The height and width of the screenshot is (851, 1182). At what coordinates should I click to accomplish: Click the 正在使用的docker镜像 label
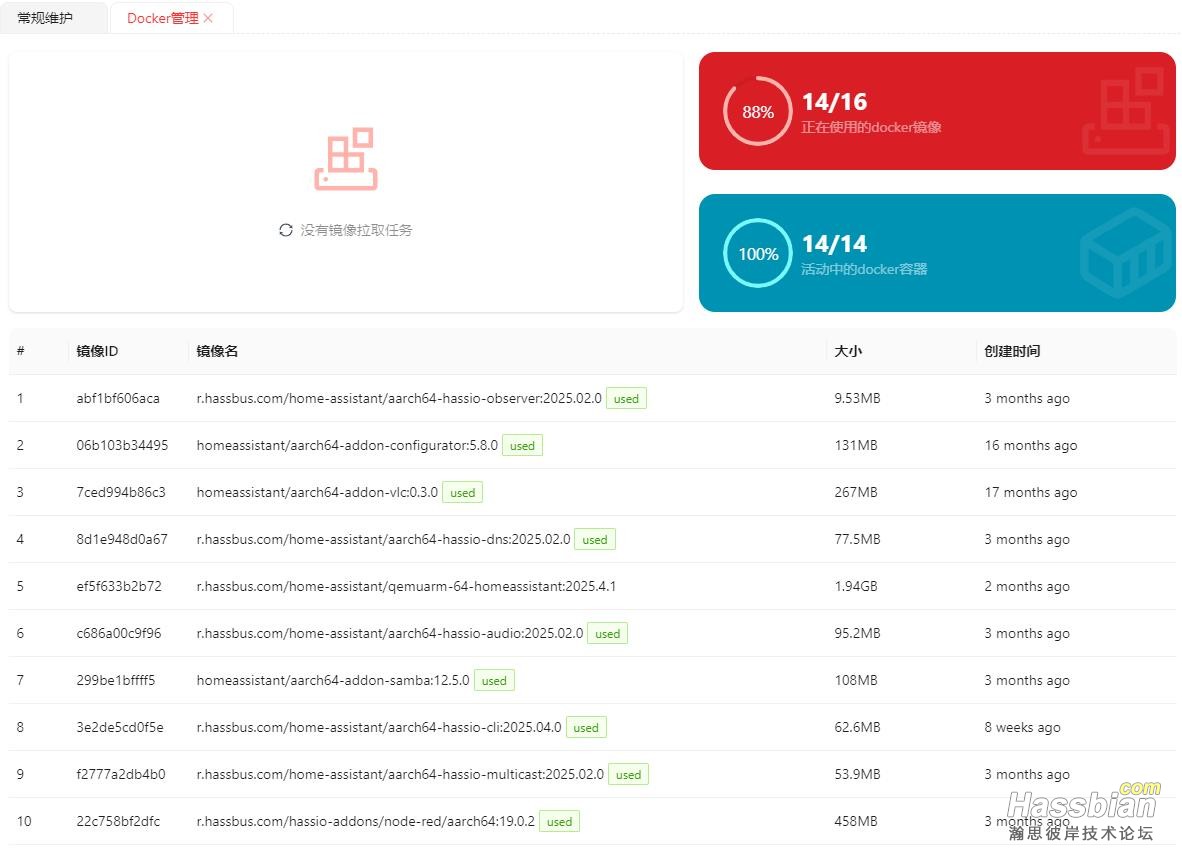[x=871, y=127]
